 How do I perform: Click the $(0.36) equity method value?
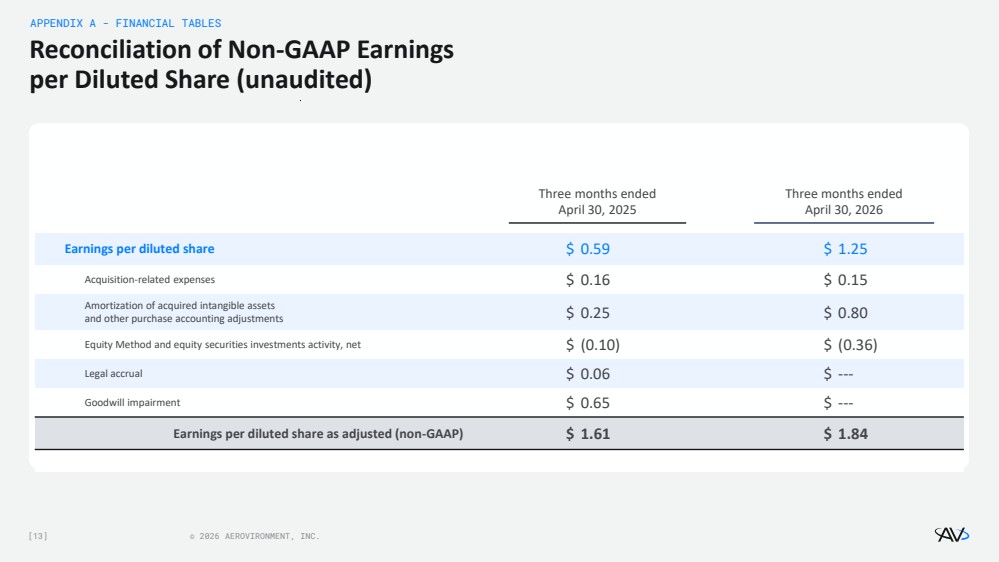(x=850, y=345)
